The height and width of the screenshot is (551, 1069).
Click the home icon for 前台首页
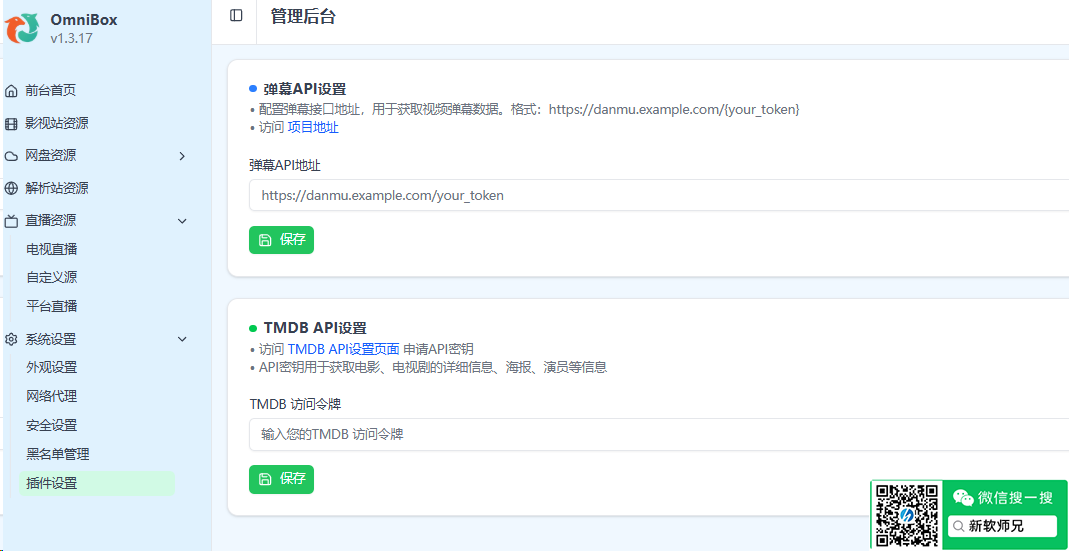[x=11, y=91]
